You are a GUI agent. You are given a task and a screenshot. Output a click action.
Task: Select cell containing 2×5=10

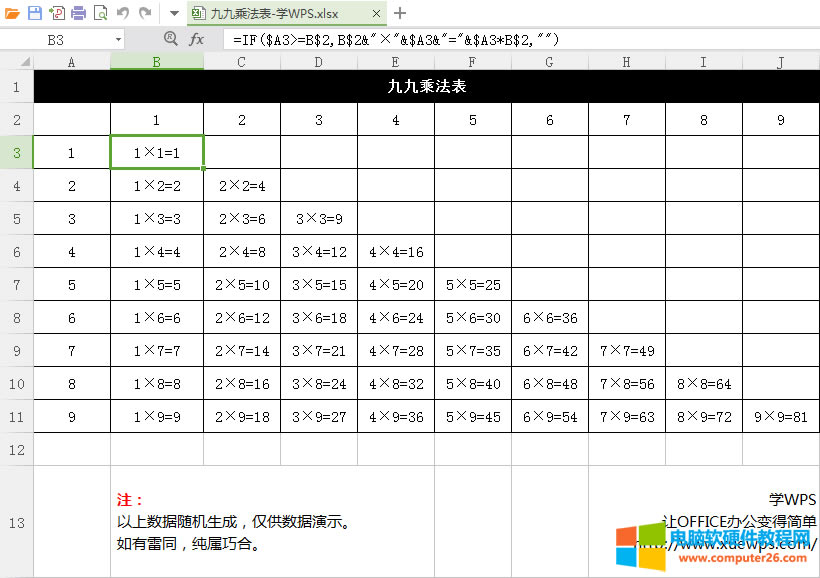[242, 285]
